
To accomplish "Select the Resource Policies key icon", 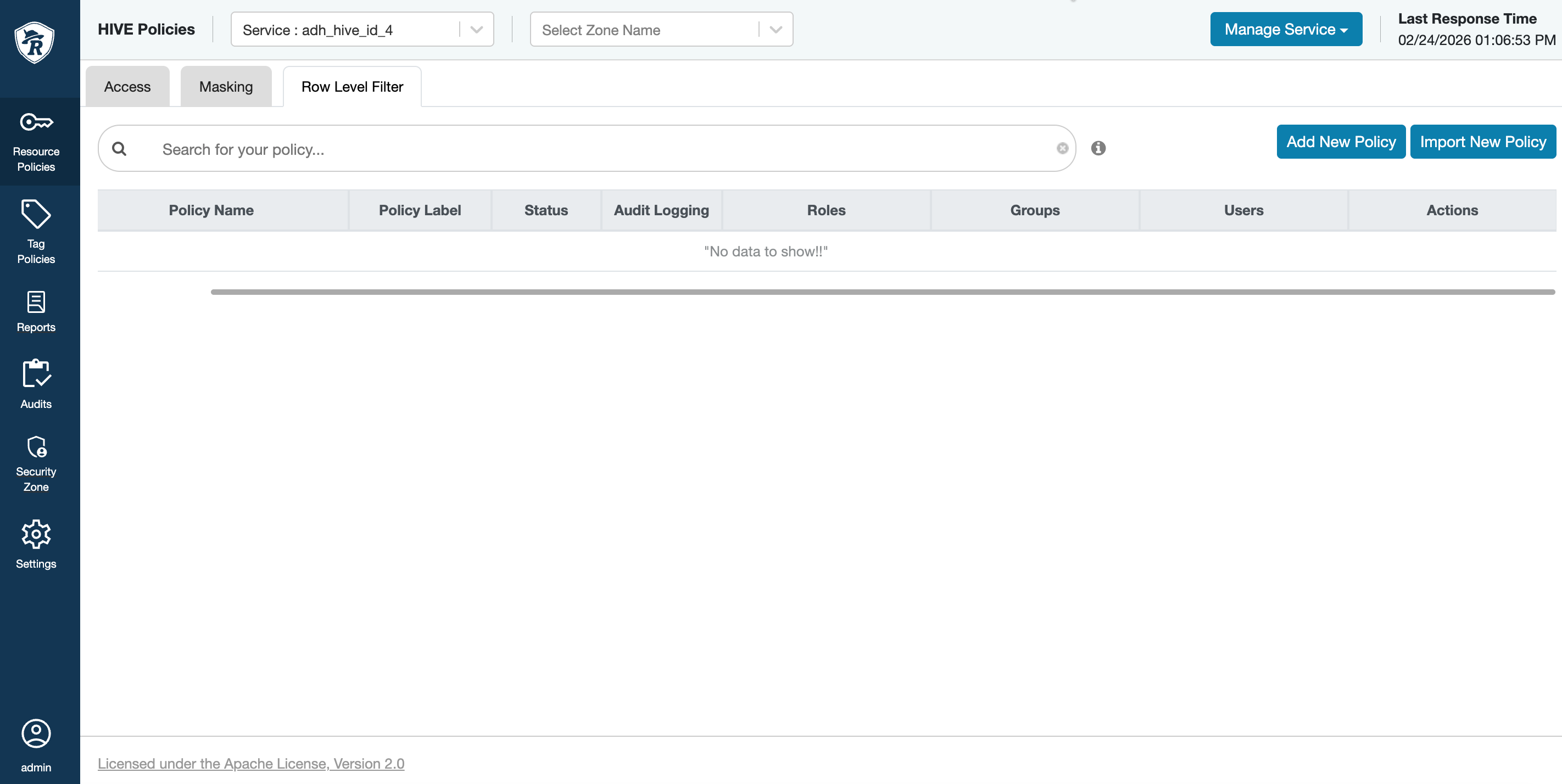I will click(36, 121).
